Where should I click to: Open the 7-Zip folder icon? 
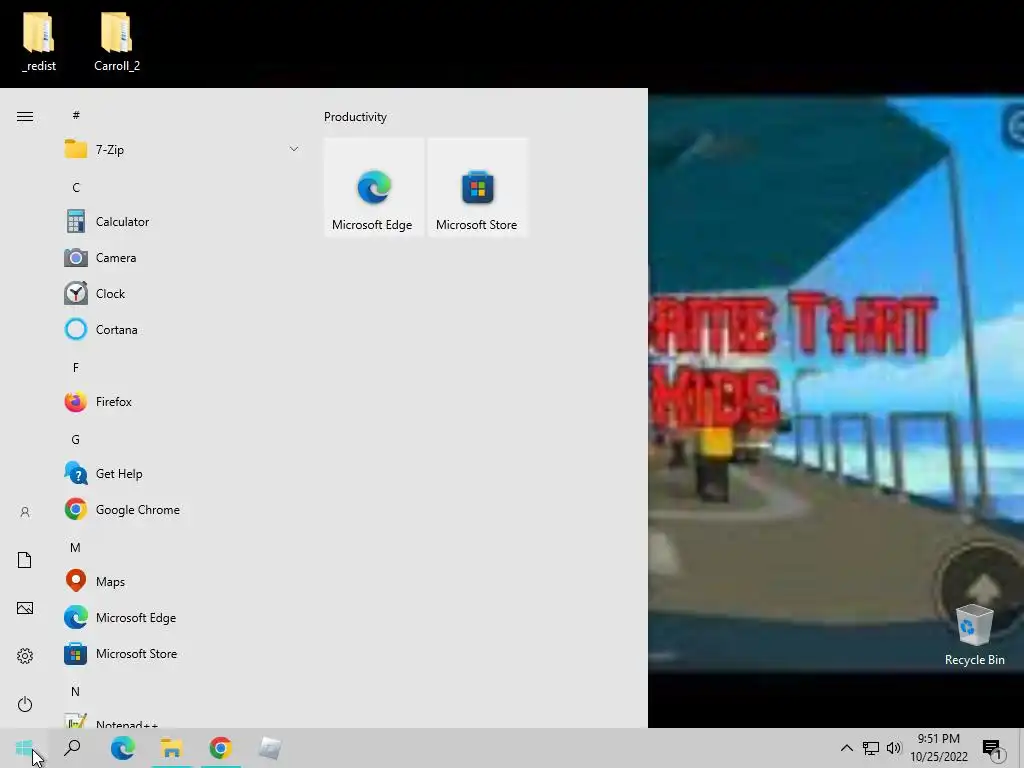[x=76, y=149]
